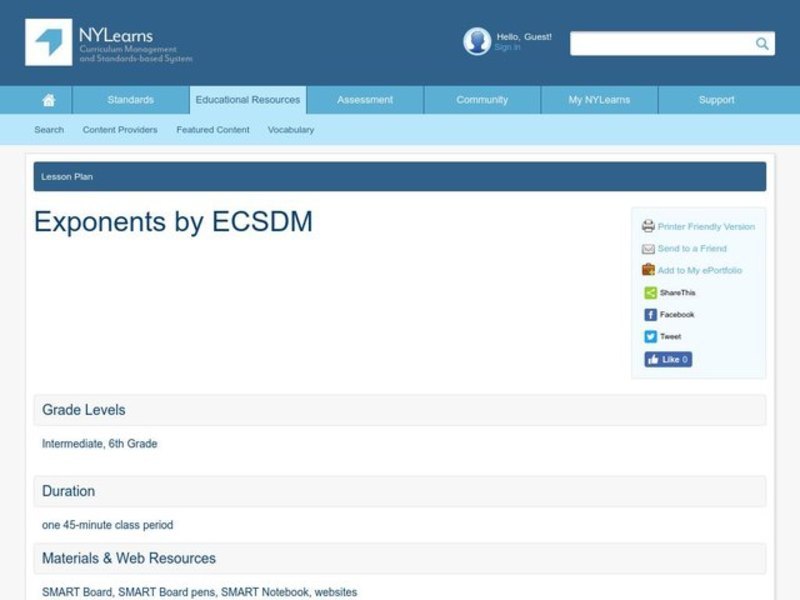Click the envelope icon for Send to a Friend
Viewport: 800px width, 600px height.
[x=648, y=249]
